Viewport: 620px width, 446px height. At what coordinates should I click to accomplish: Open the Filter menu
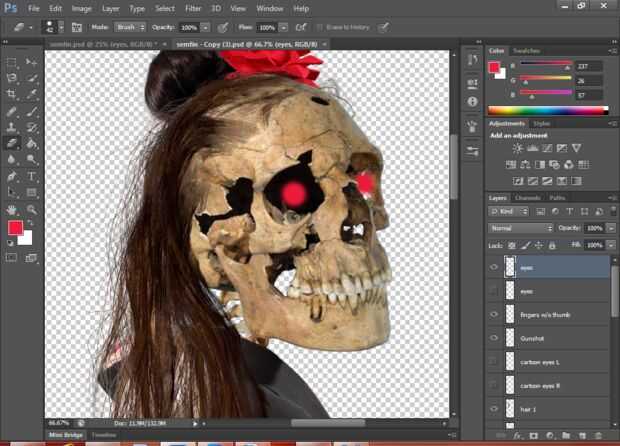193,8
